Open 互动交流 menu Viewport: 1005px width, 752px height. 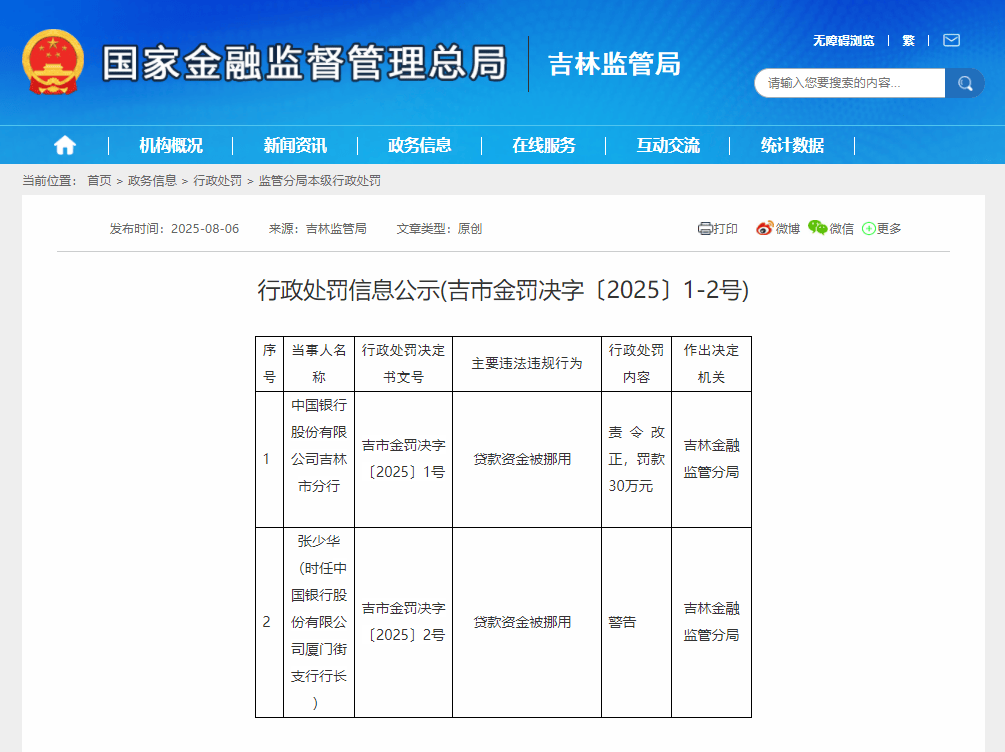click(668, 146)
